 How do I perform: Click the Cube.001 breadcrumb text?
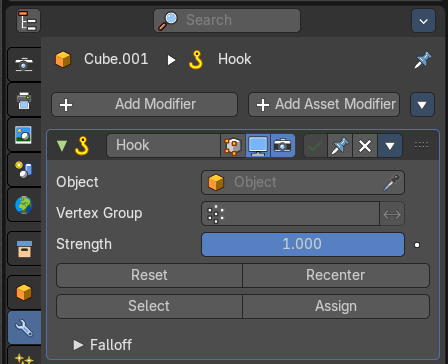tap(116, 59)
